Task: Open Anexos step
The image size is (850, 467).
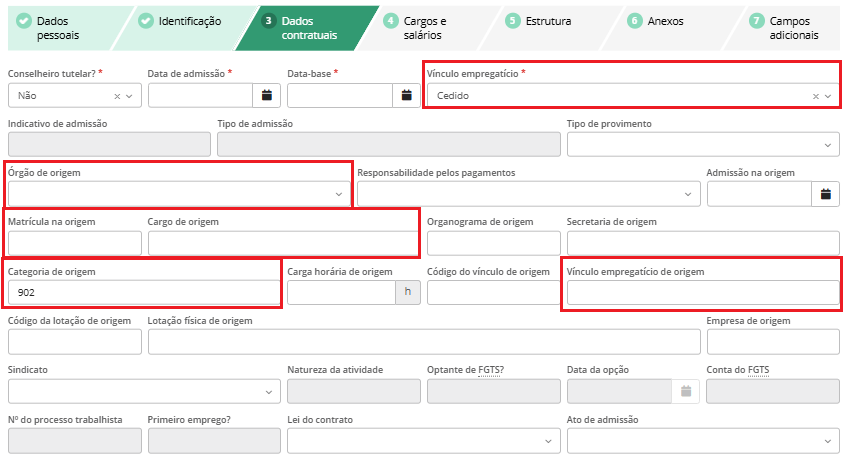Action: tap(672, 28)
